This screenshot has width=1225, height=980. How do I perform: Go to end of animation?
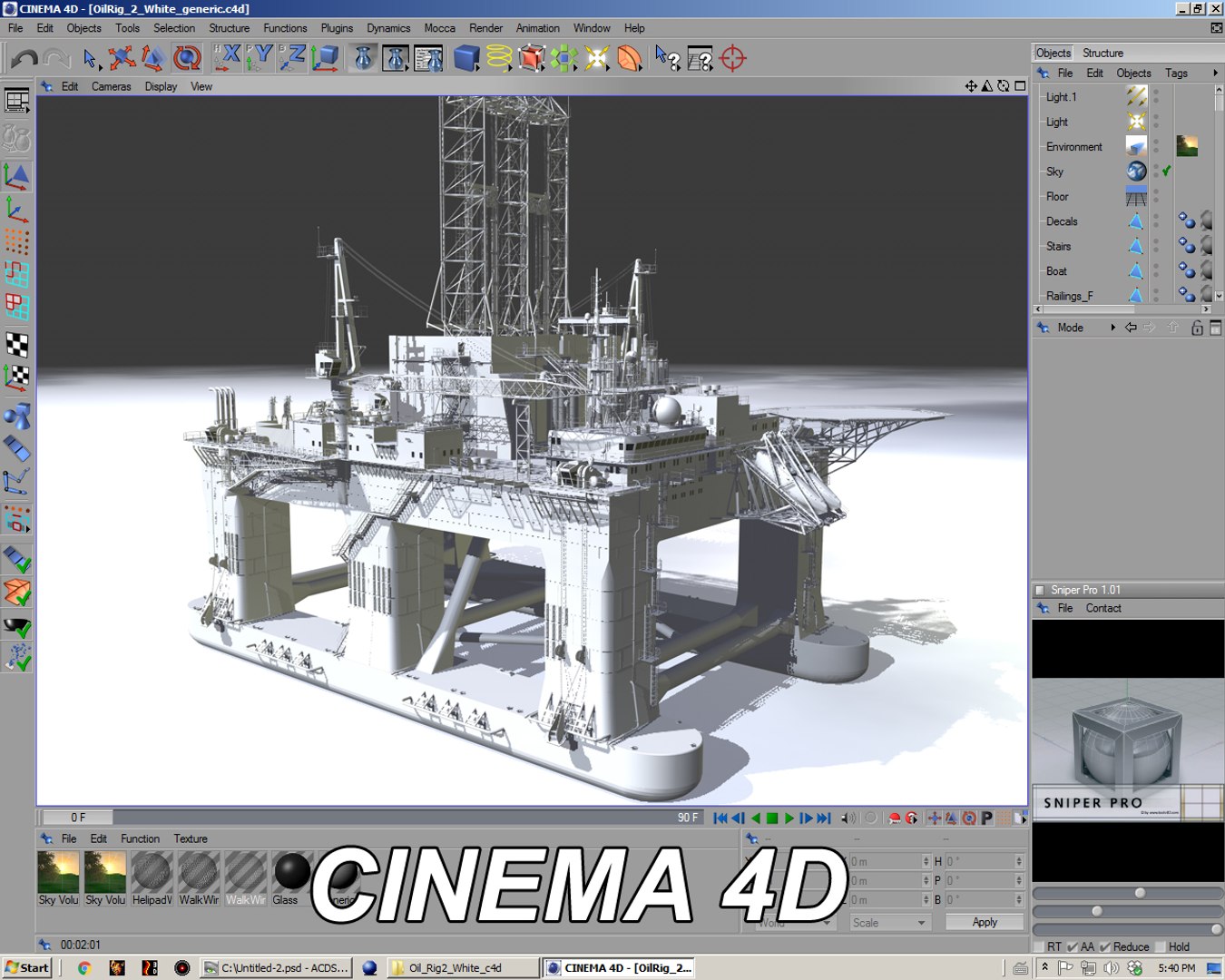click(823, 818)
